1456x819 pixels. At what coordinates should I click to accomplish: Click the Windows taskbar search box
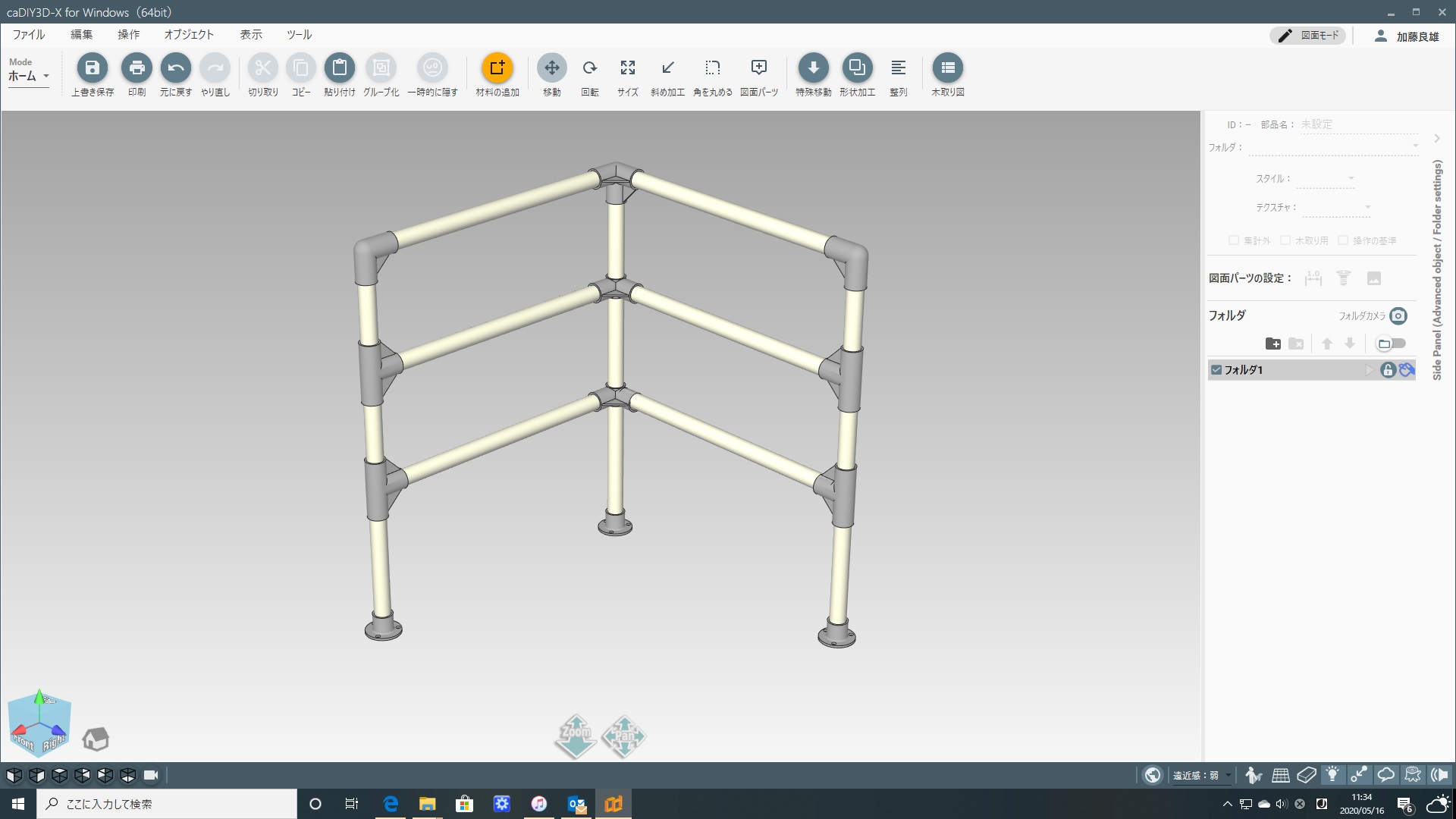click(x=167, y=804)
